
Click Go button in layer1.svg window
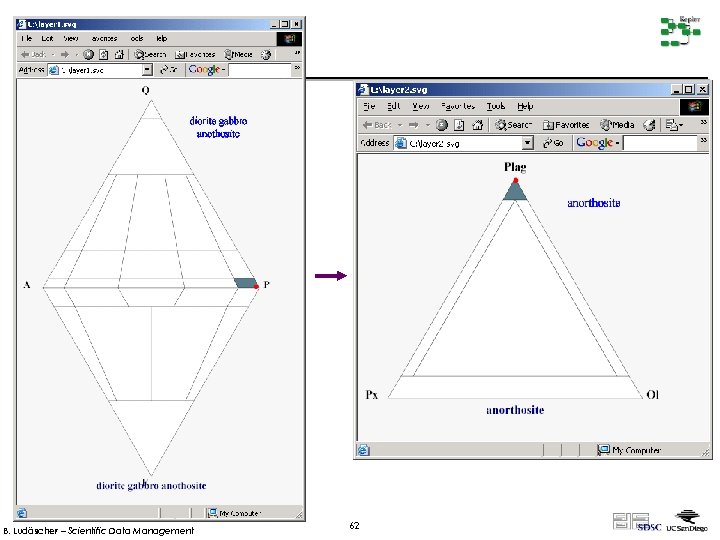168,70
